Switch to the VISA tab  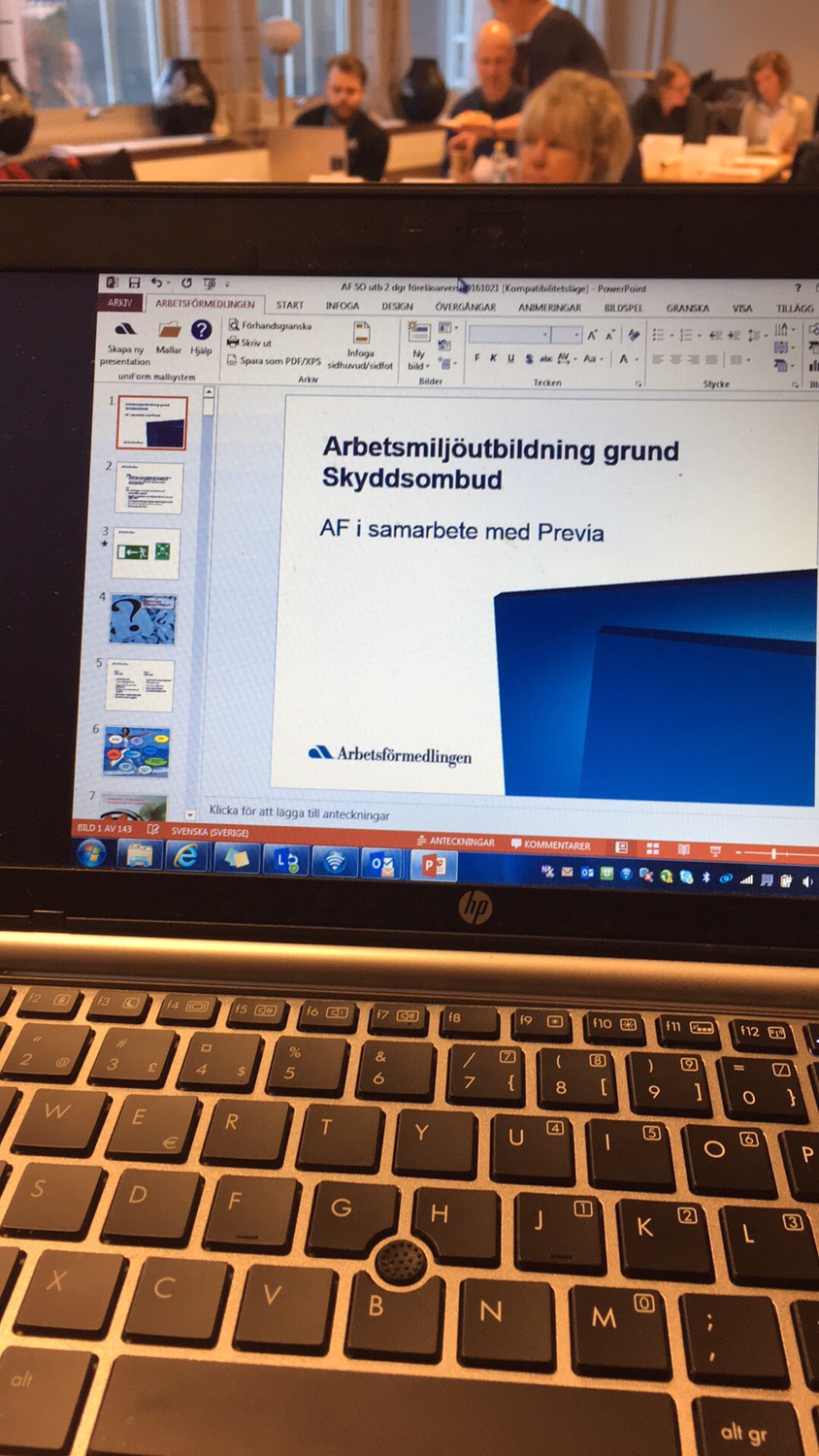[742, 309]
